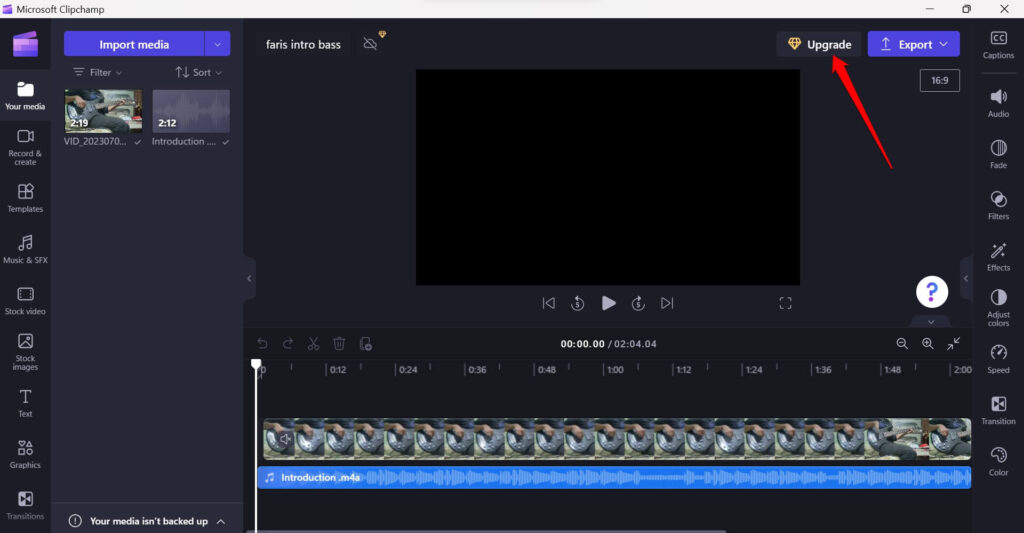Click the Import media button
The image size is (1024, 533).
click(x=134, y=44)
